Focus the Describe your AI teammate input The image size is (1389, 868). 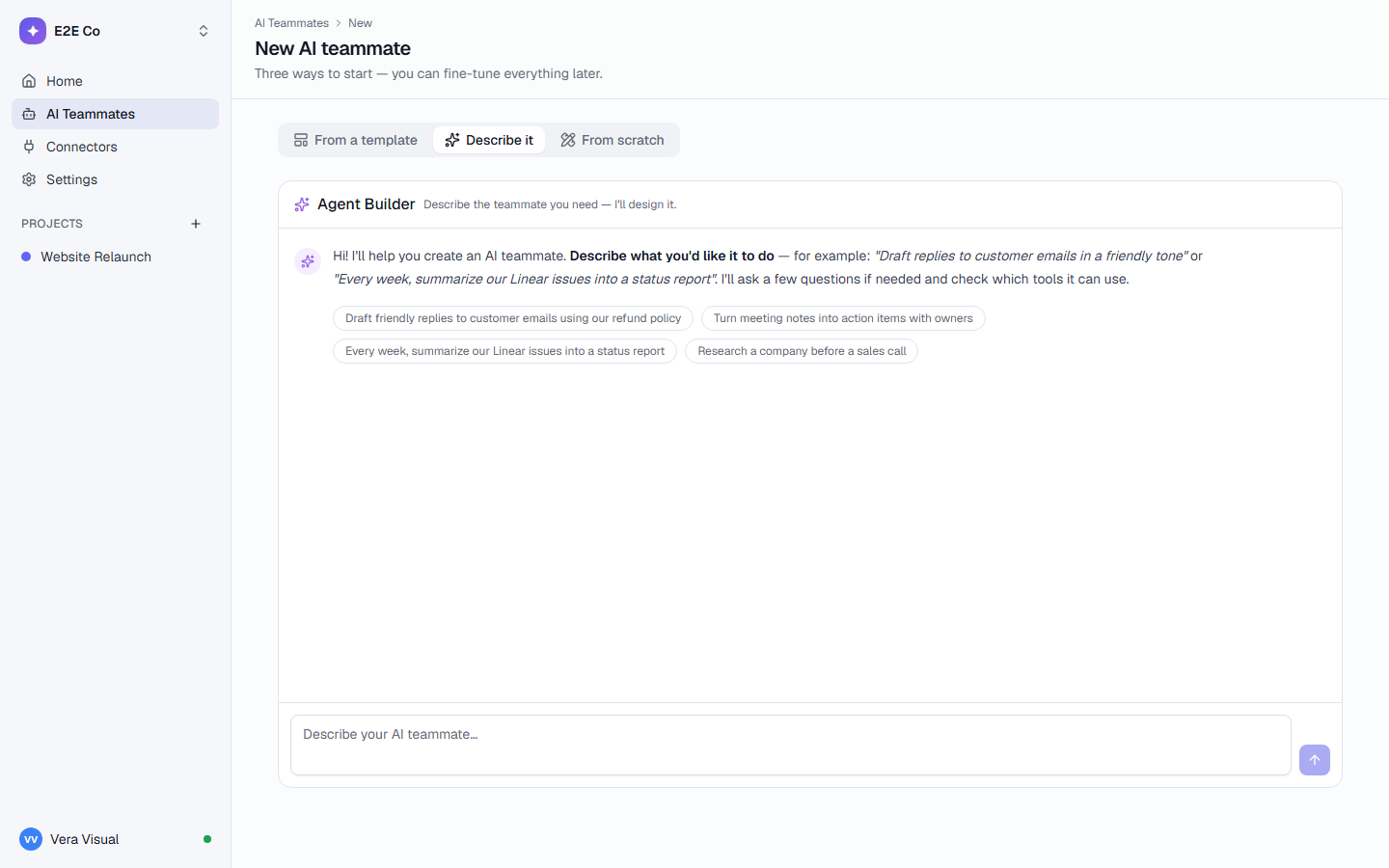pyautogui.click(x=791, y=745)
